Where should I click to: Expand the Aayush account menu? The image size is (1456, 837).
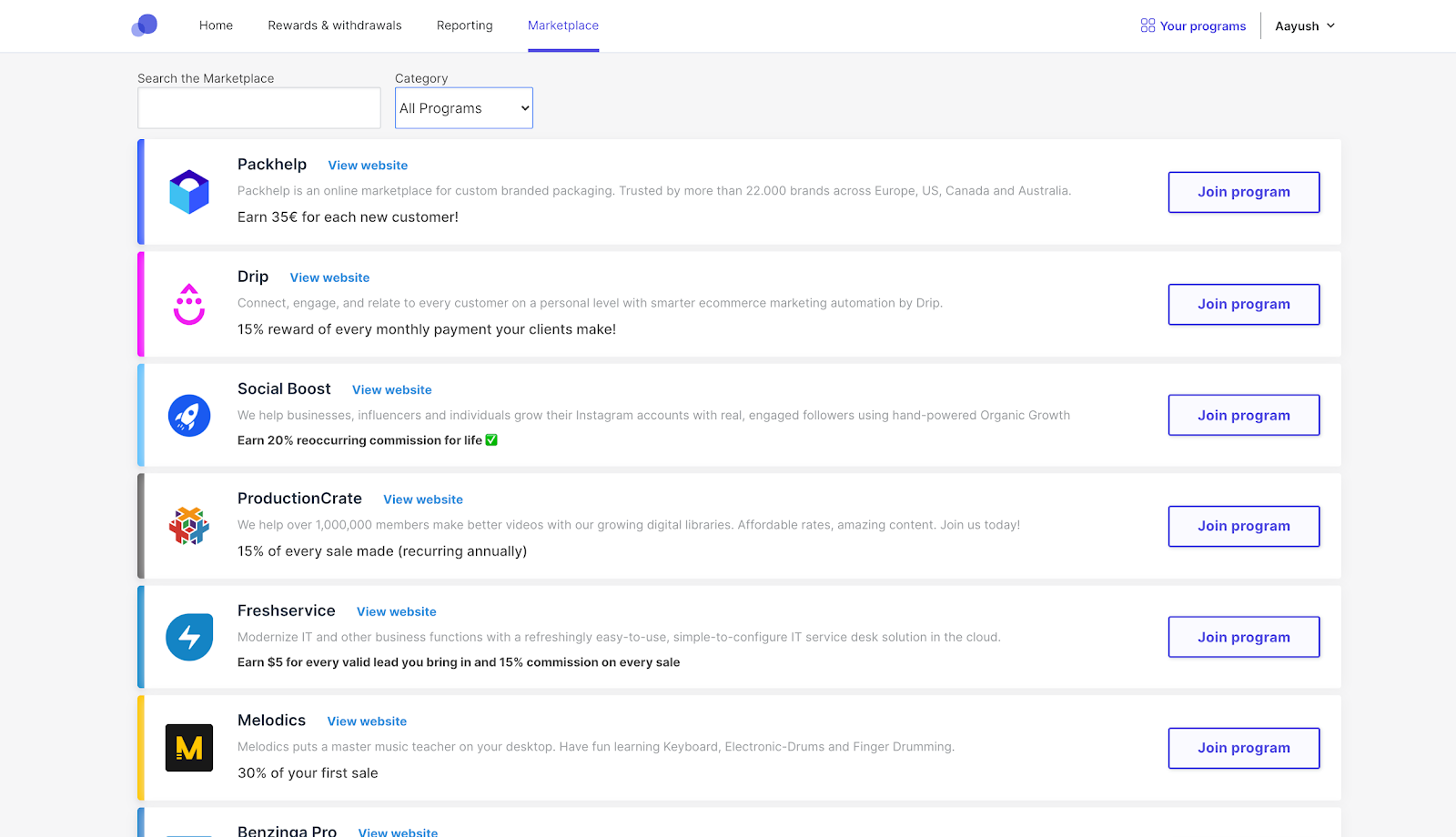(1304, 25)
